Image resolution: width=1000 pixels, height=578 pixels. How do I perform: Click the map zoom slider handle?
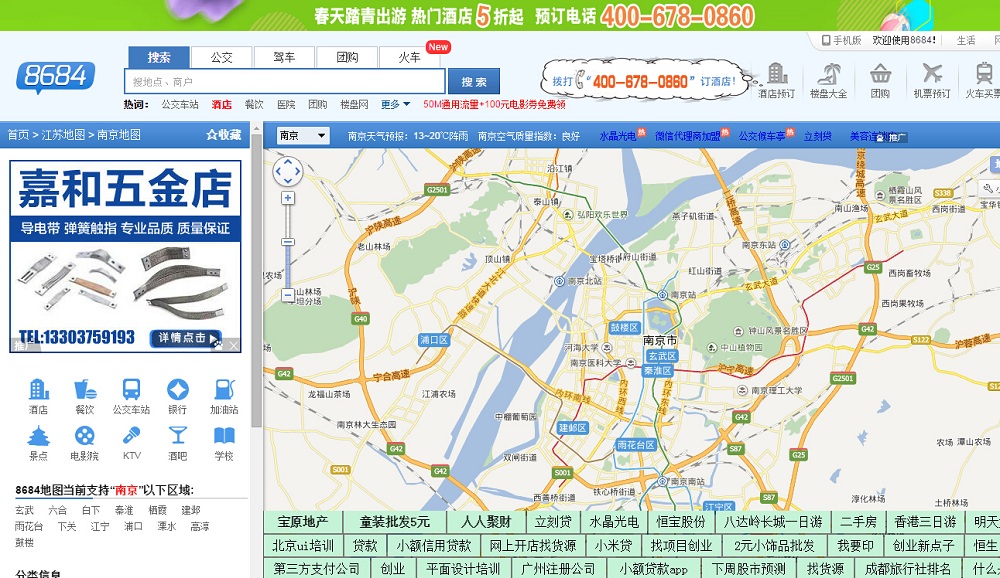pos(288,242)
